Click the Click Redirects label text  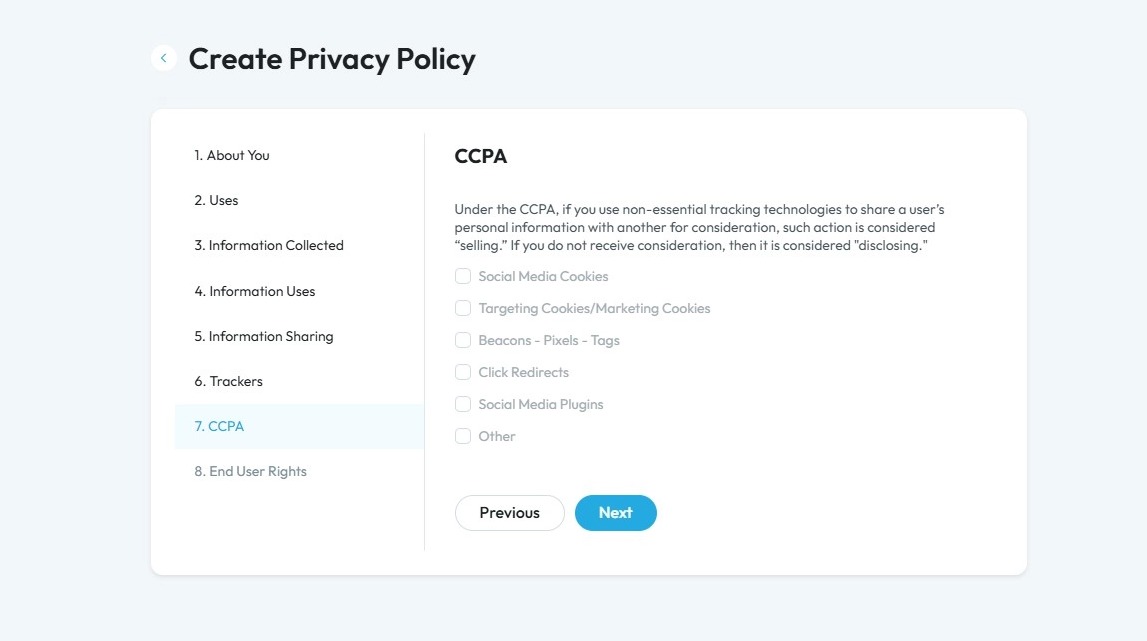[524, 372]
